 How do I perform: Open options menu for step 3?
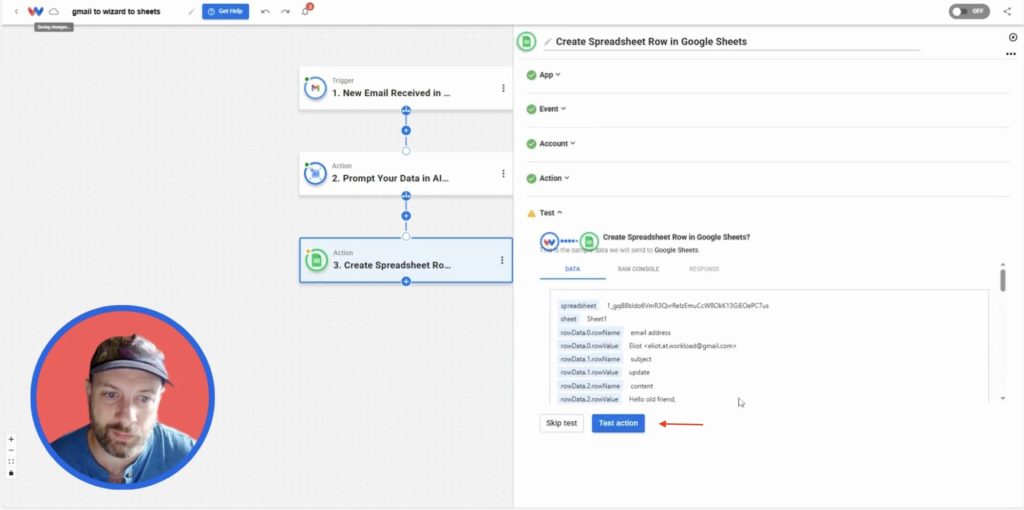pyautogui.click(x=502, y=260)
